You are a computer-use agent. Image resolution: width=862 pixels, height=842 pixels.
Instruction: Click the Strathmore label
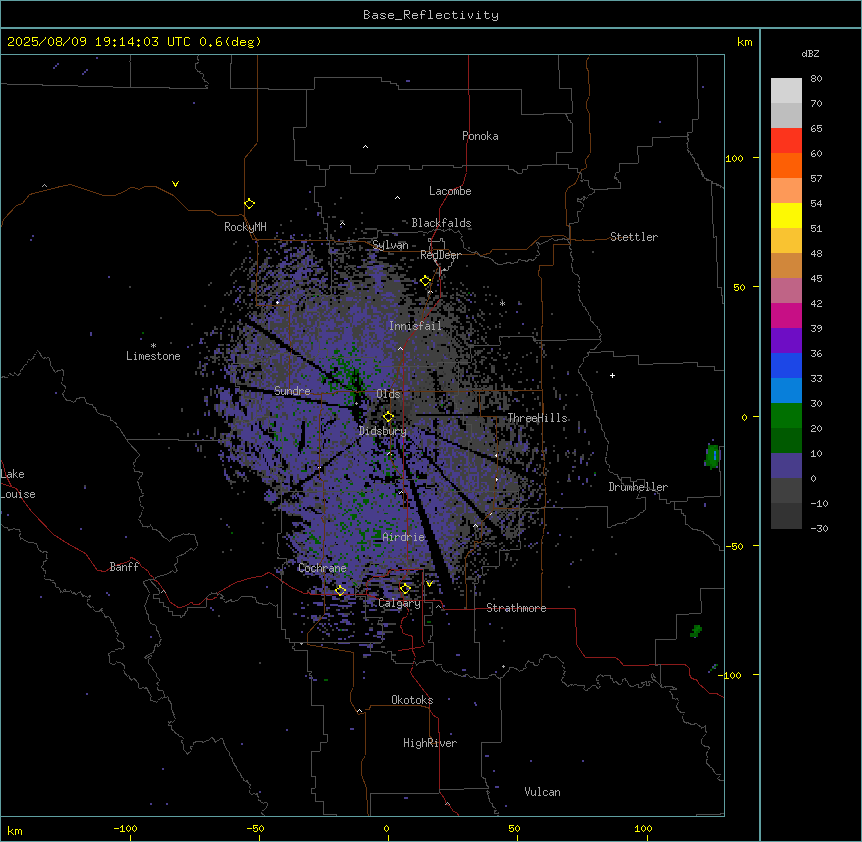tap(516, 608)
